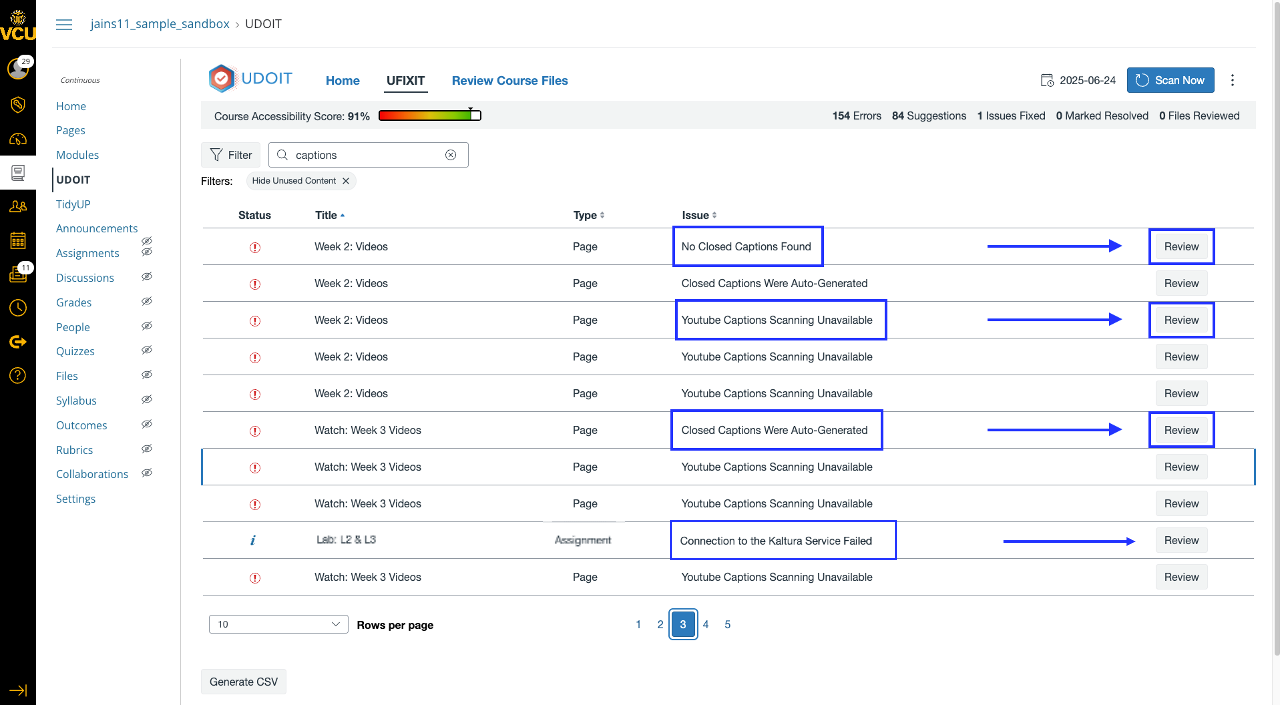
Task: Go to results page 1
Action: coord(638,624)
